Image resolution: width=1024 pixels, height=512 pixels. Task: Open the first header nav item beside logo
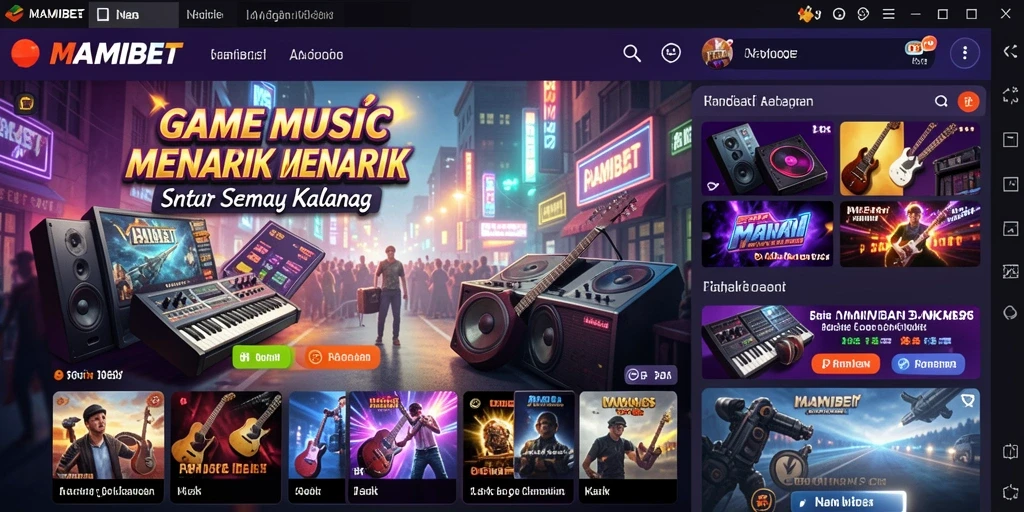click(238, 55)
